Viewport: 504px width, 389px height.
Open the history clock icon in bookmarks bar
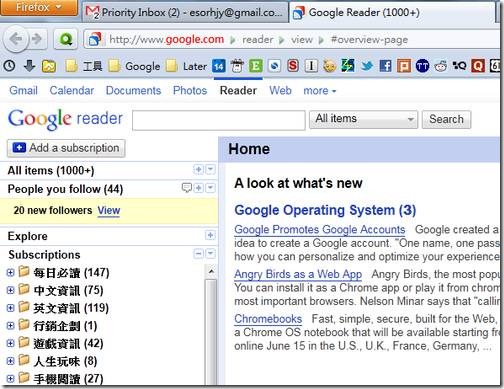[x=9, y=66]
